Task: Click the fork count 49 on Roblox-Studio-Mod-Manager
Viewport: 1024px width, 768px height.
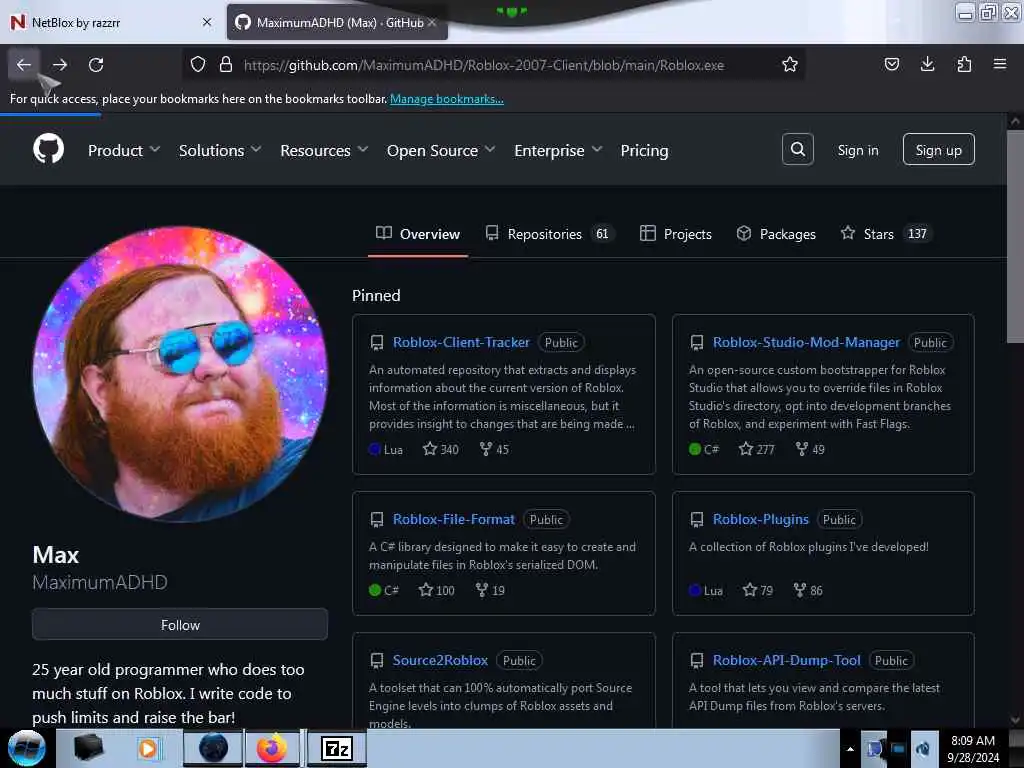Action: pos(810,449)
